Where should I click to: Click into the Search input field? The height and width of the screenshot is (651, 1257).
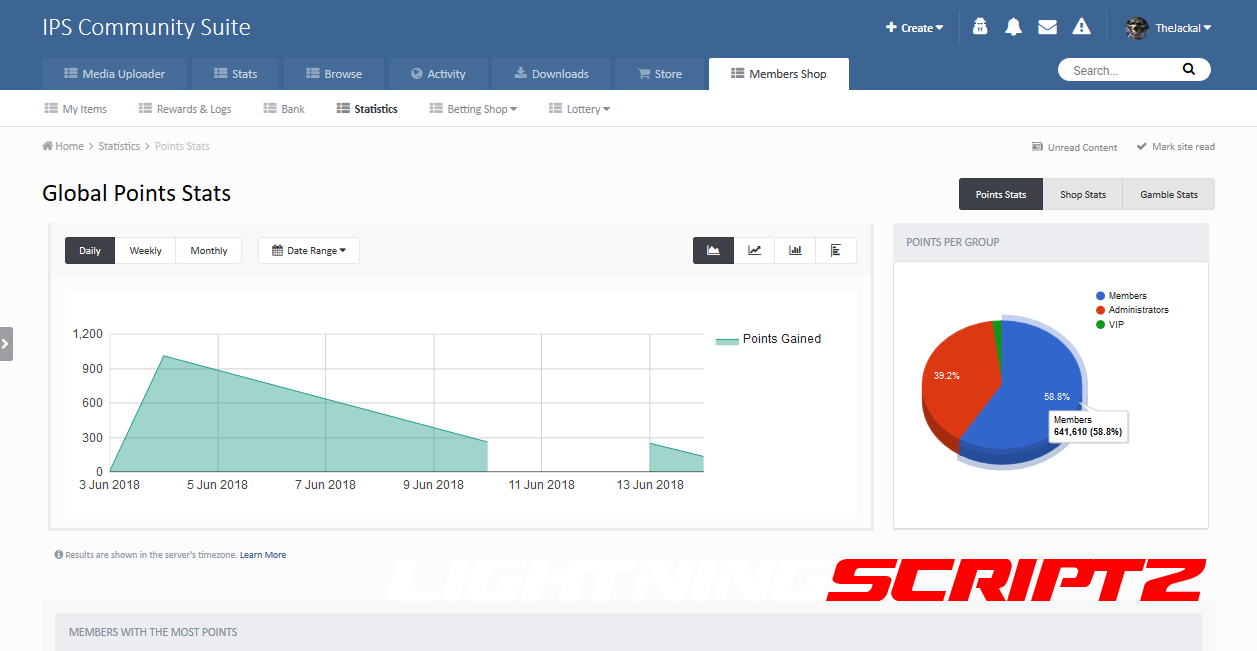pos(1120,70)
